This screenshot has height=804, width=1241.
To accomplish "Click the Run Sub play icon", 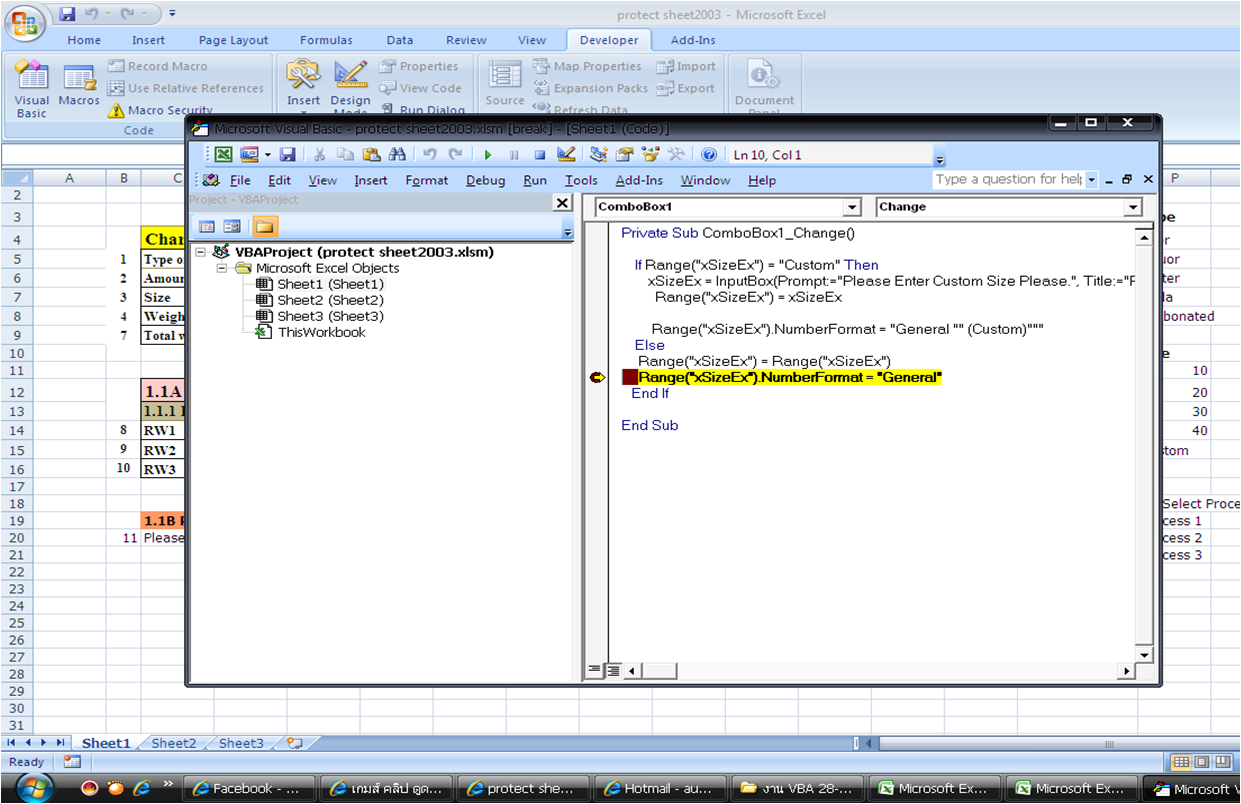I will coord(488,155).
